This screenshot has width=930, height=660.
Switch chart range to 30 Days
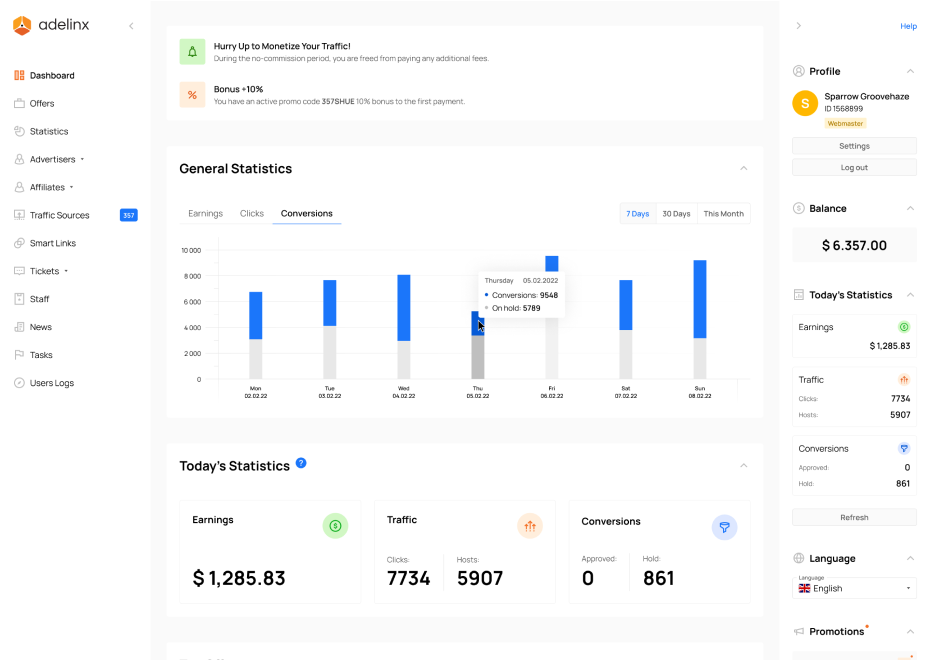tap(676, 213)
